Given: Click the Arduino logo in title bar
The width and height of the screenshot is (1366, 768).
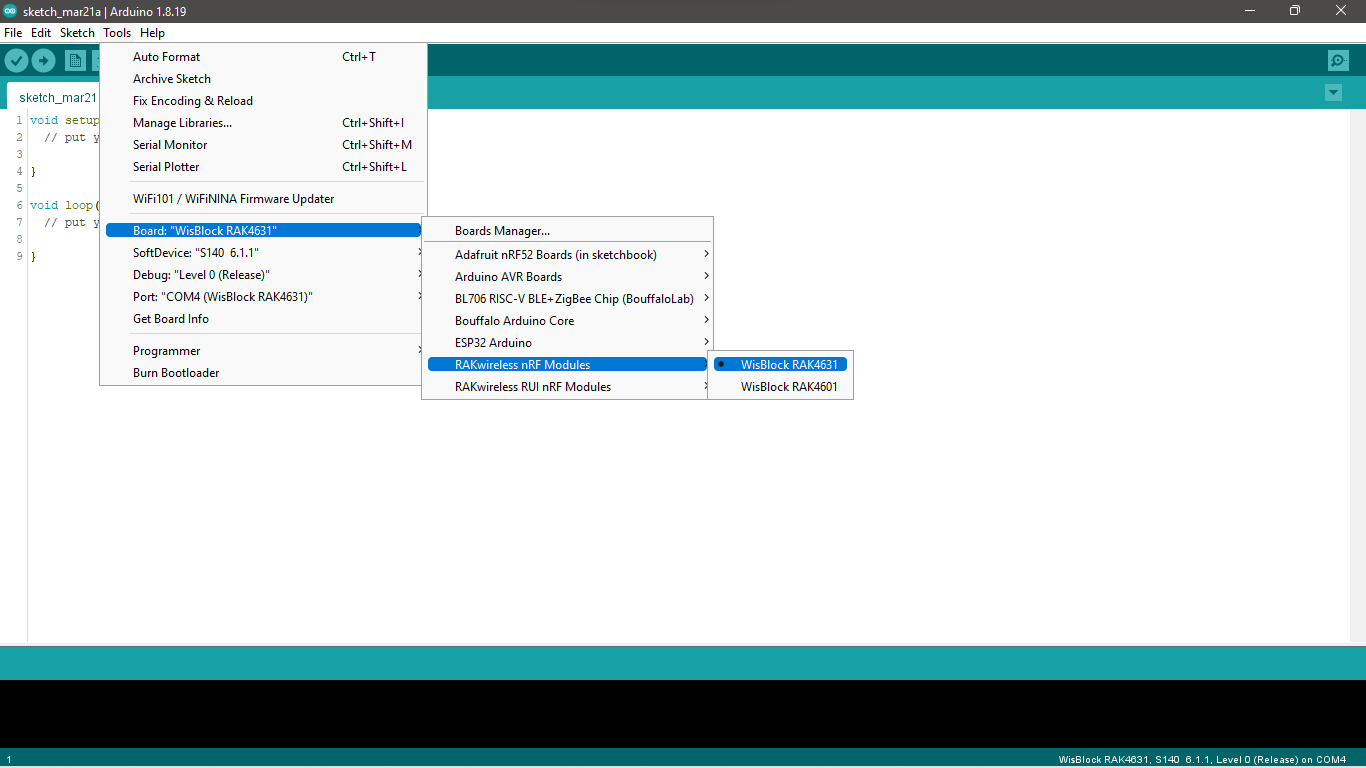Looking at the screenshot, I should click(x=11, y=11).
